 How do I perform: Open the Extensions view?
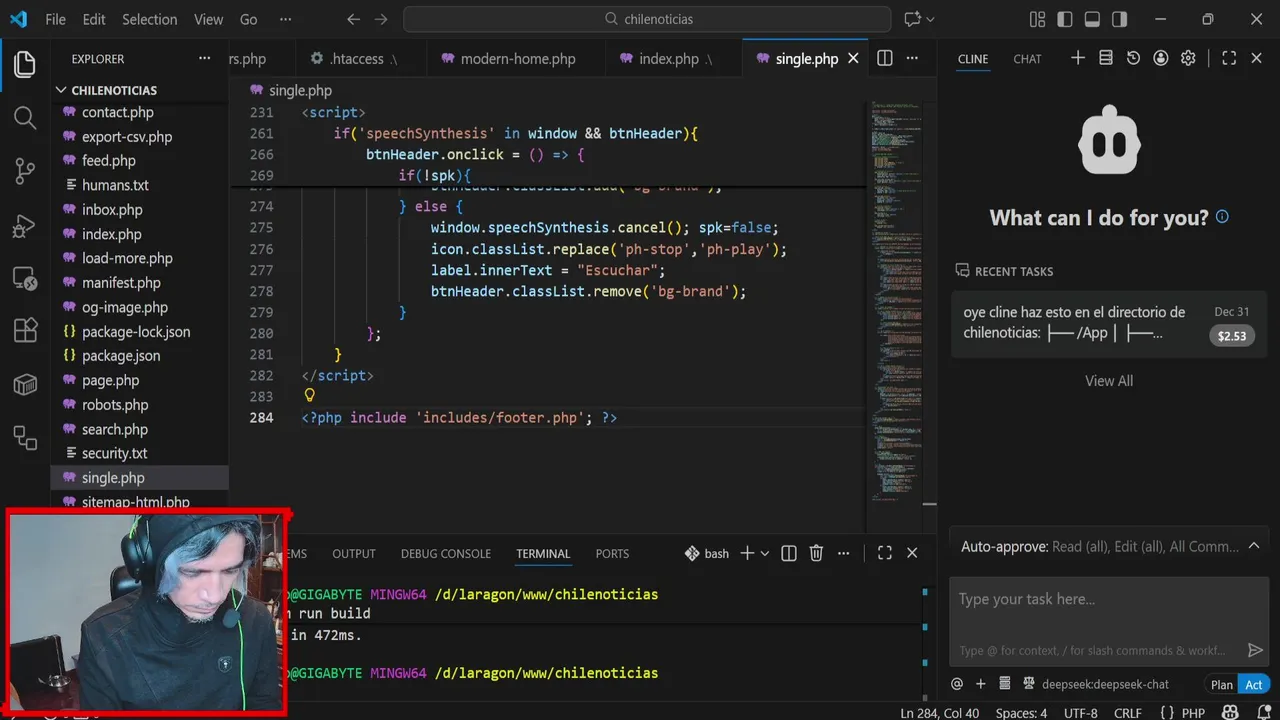pos(25,331)
